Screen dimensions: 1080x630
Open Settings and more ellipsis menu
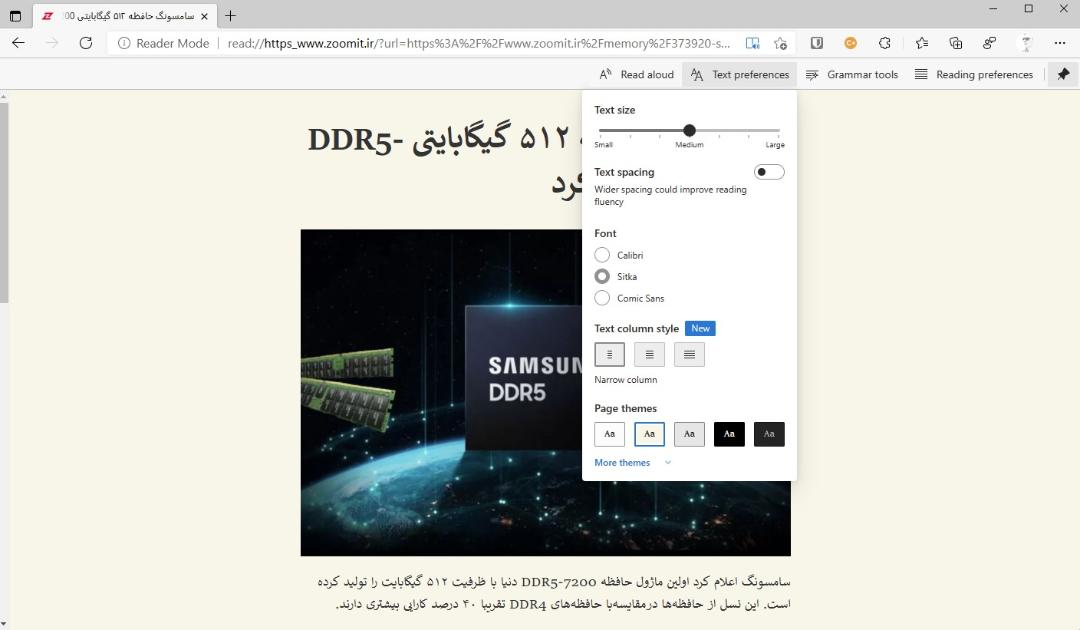1060,43
